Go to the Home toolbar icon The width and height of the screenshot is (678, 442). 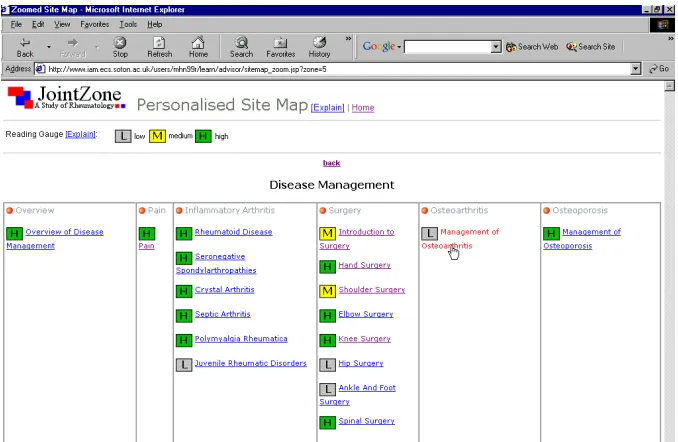198,42
